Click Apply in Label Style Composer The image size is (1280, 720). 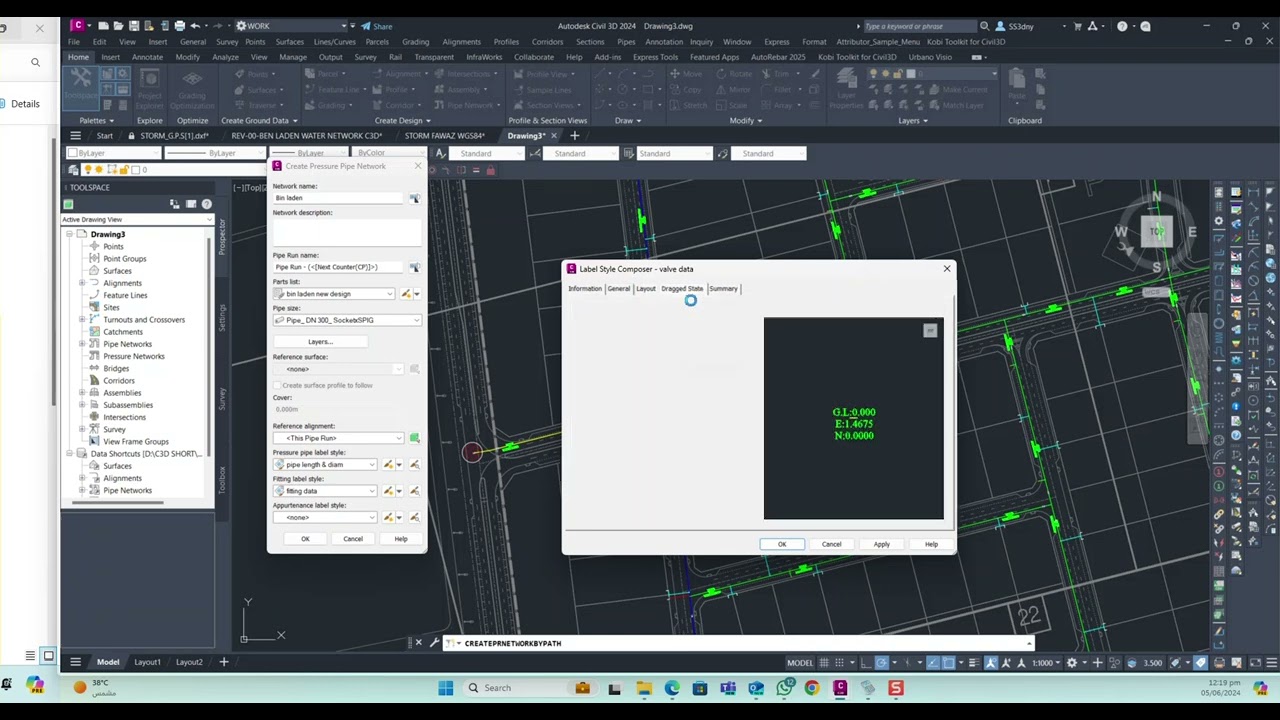[881, 544]
